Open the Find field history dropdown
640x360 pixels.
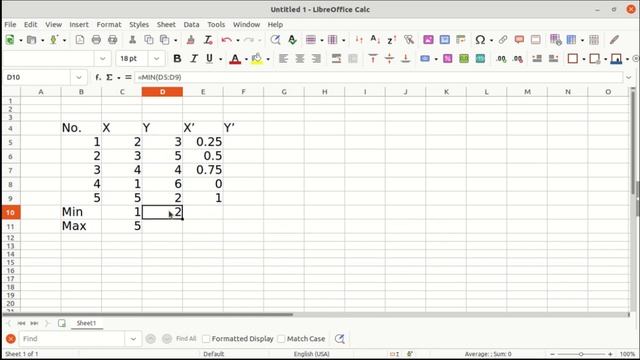(x=133, y=339)
